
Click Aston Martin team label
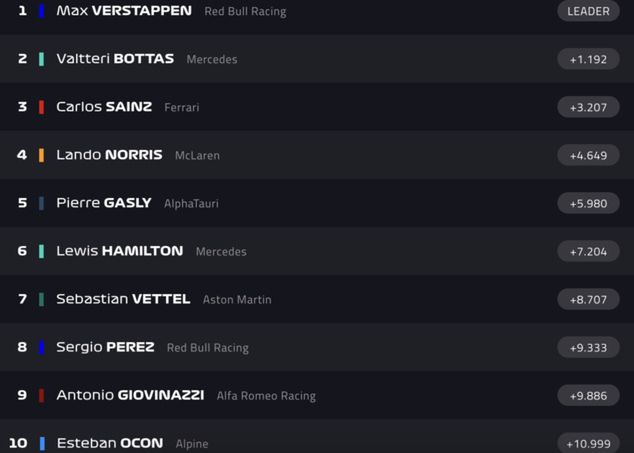point(237,300)
